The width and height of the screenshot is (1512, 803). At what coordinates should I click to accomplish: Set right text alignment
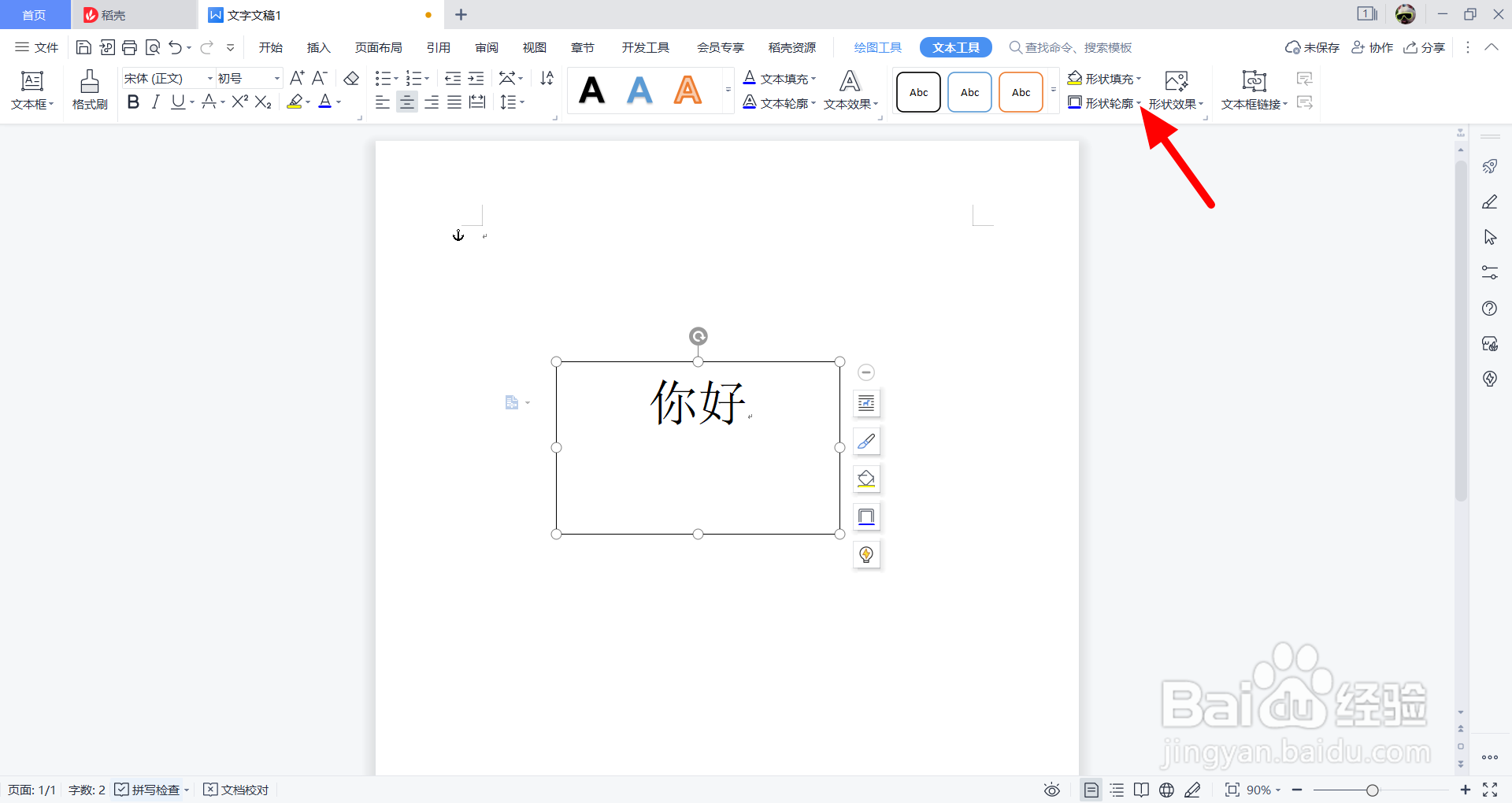tap(432, 102)
